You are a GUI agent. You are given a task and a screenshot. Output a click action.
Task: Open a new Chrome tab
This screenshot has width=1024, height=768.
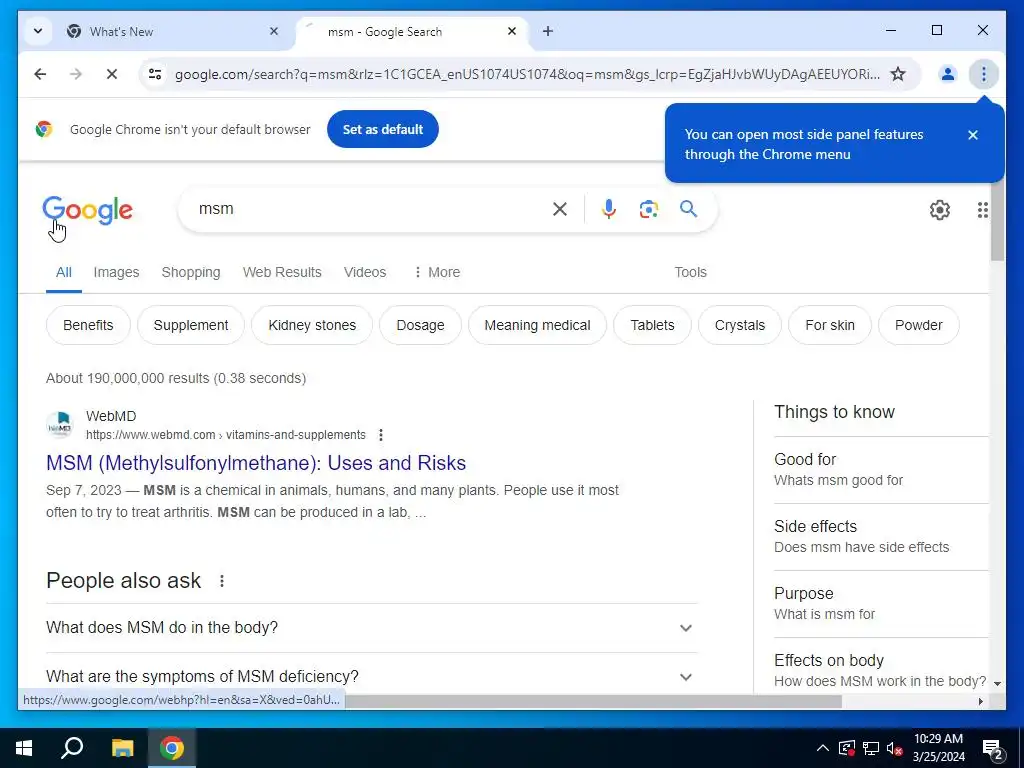[547, 31]
